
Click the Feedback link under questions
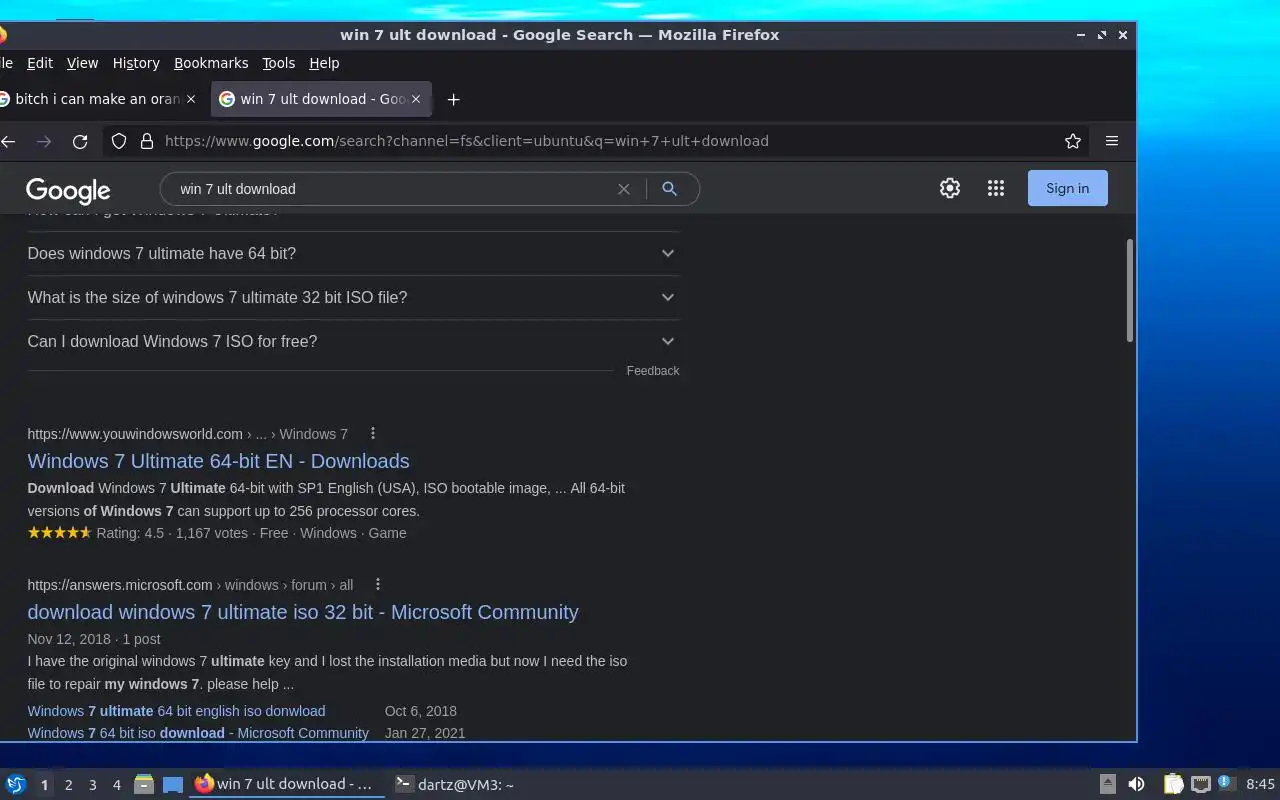[653, 371]
